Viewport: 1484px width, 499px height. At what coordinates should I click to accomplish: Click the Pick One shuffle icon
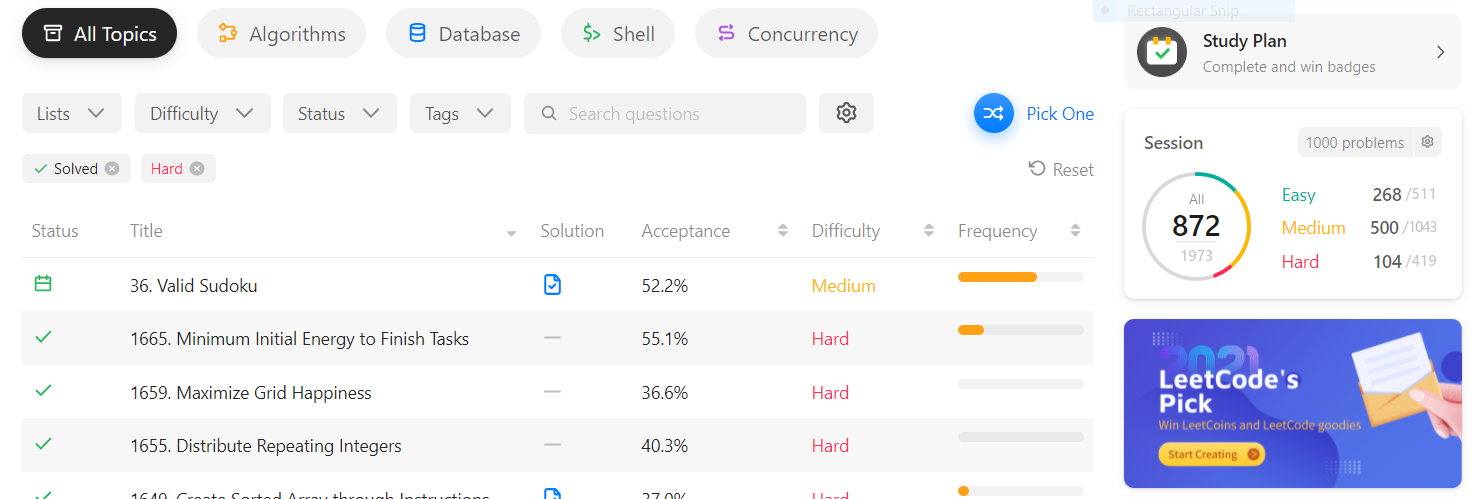993,113
